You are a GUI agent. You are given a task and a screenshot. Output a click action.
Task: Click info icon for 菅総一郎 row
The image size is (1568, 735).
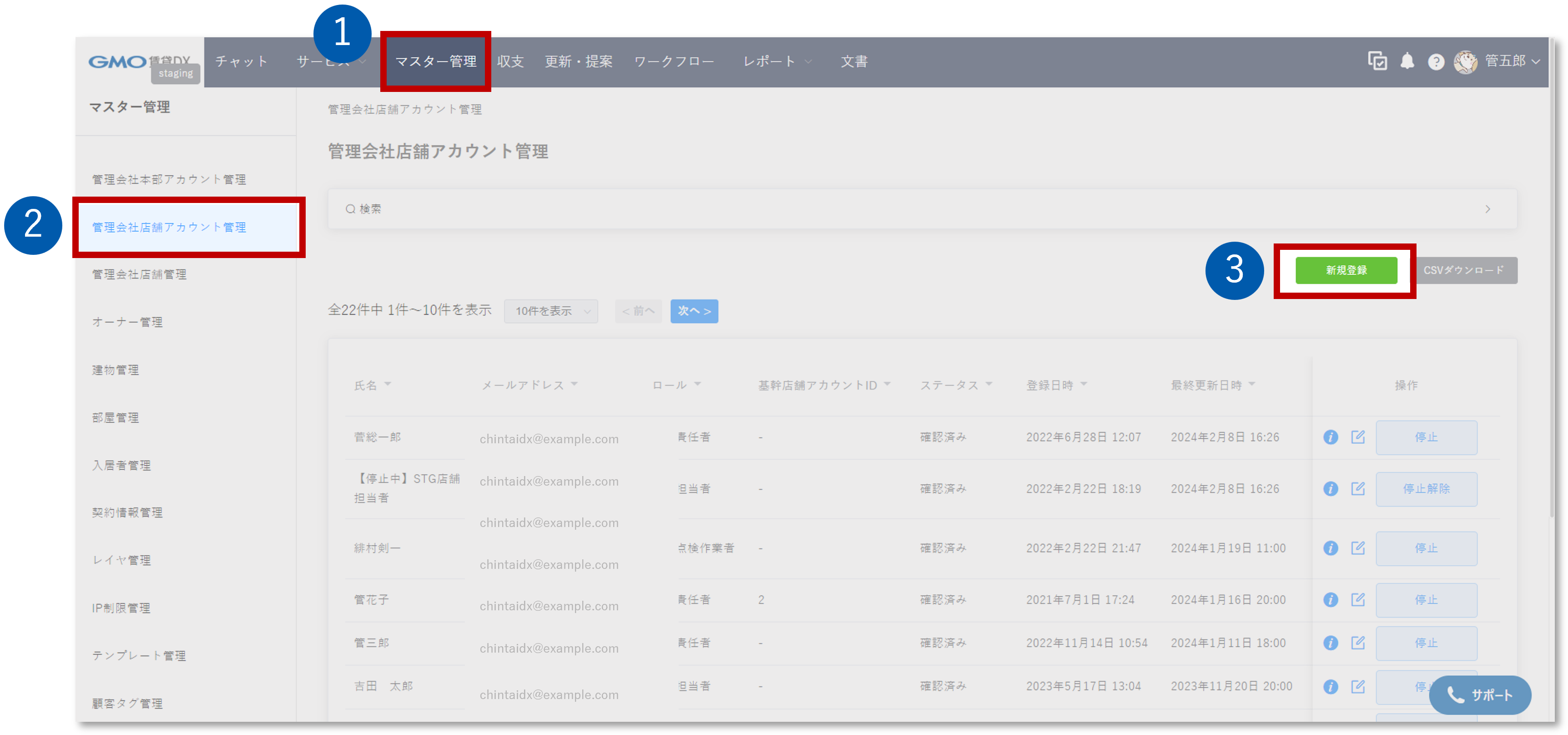pos(1331,437)
